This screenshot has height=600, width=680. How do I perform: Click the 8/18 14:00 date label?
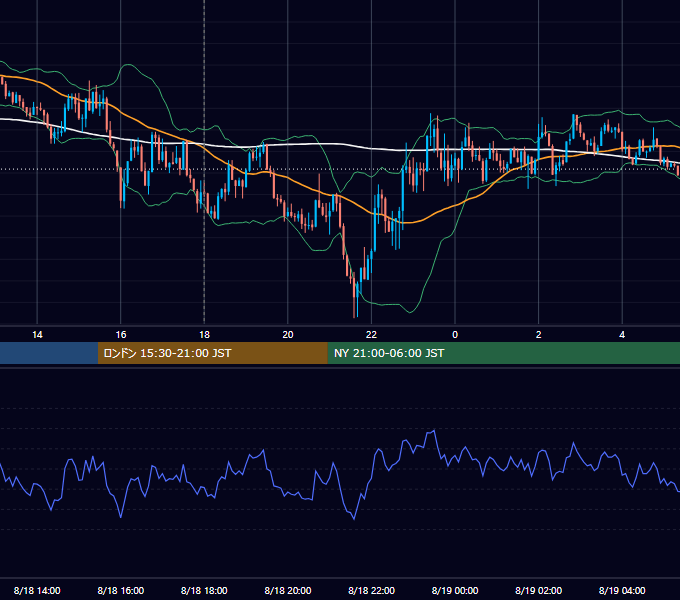click(x=37, y=590)
